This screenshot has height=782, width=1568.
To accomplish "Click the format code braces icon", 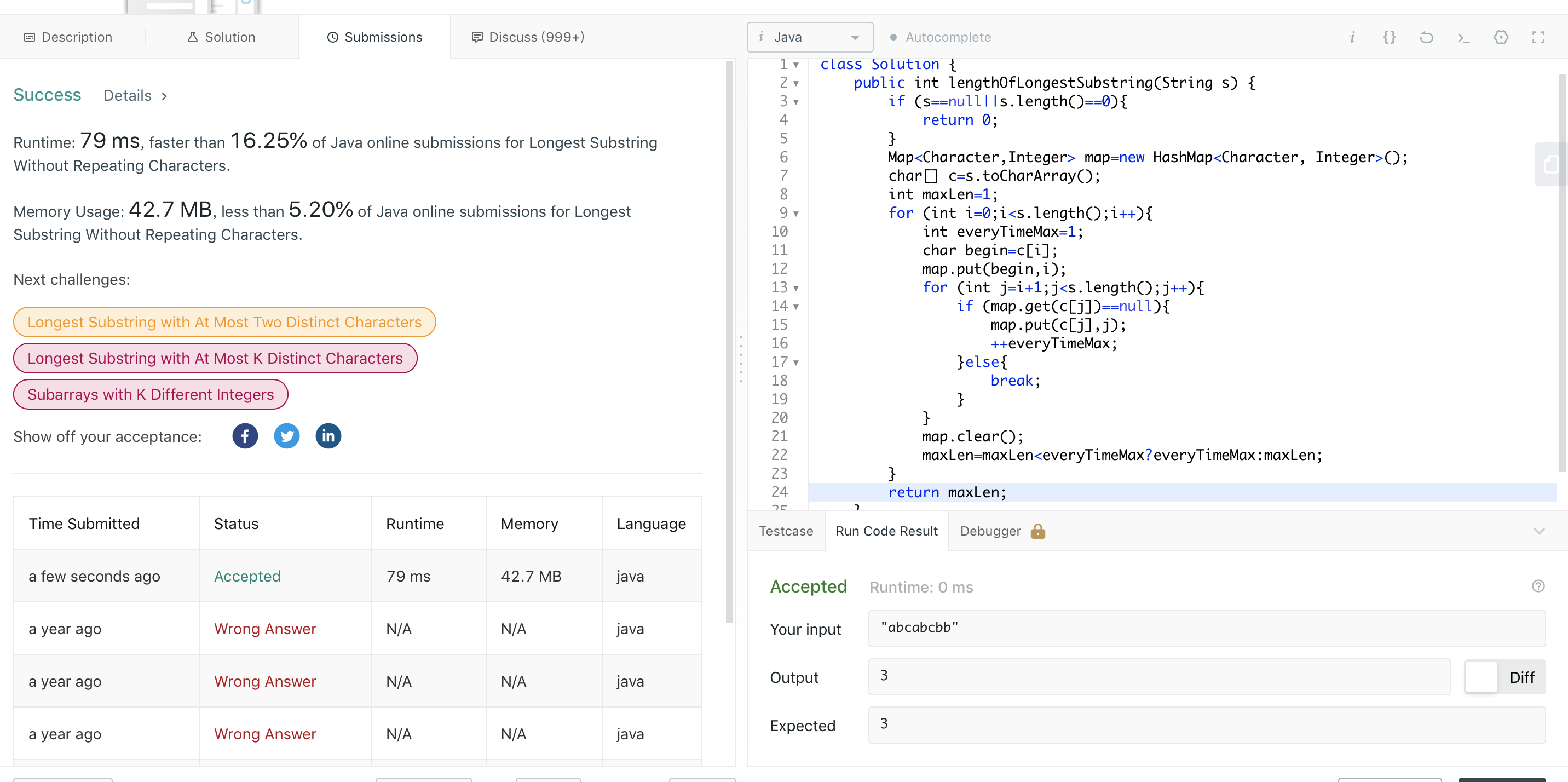I will point(1389,37).
